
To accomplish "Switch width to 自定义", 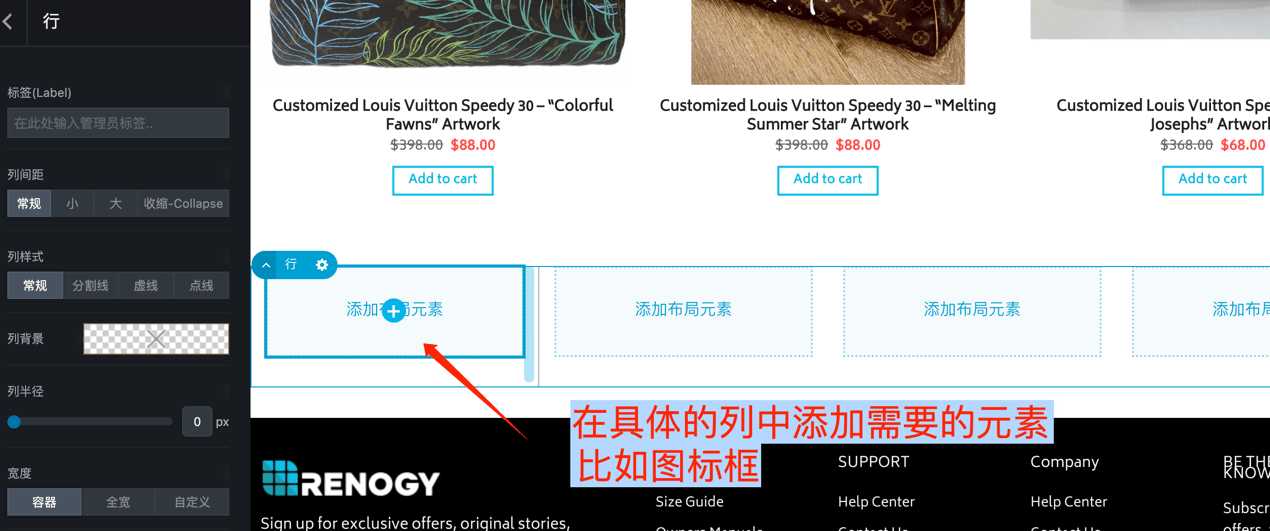I will (x=192, y=502).
